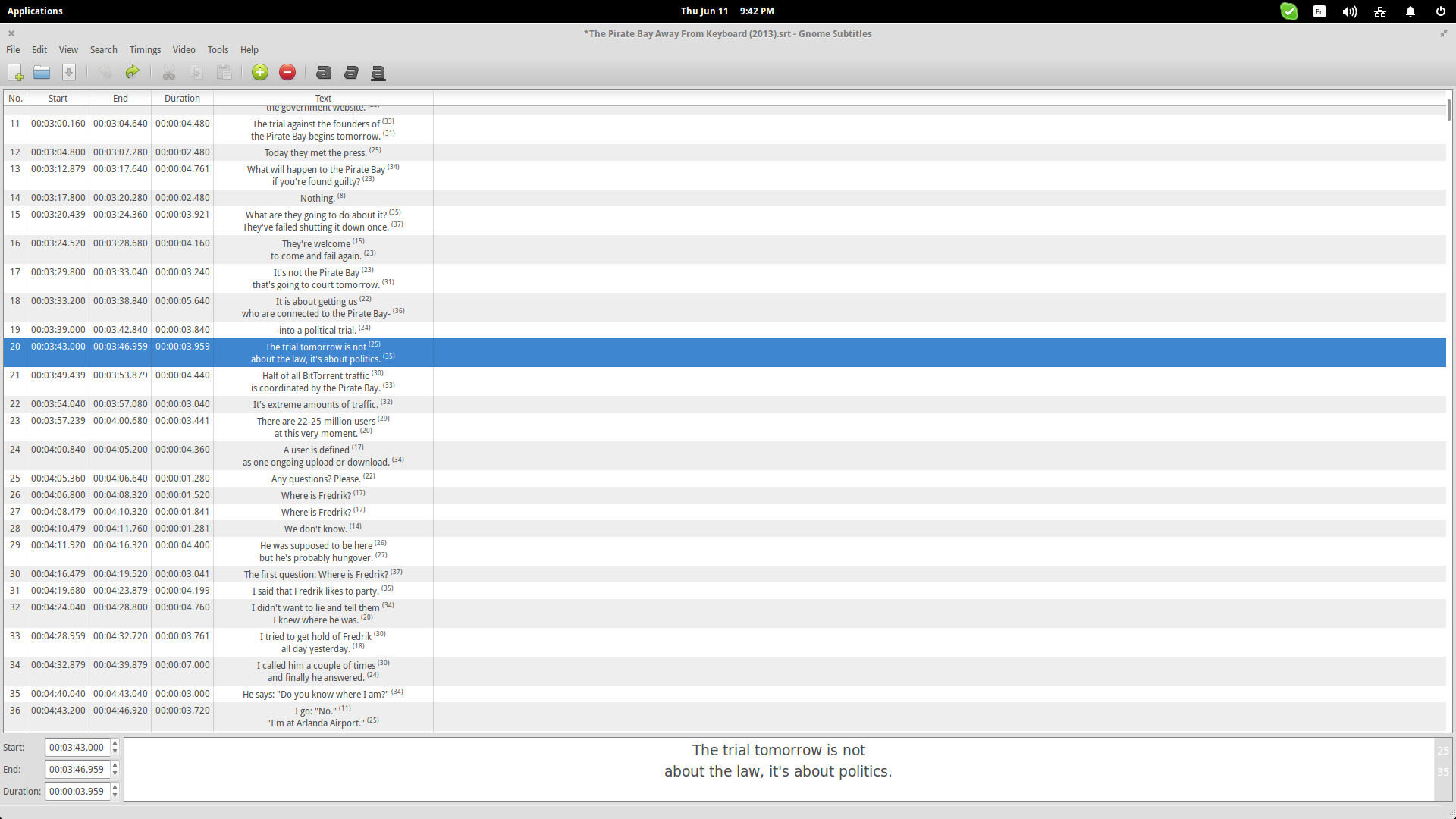Click the End column header
Image resolution: width=1456 pixels, height=819 pixels.
(x=121, y=99)
